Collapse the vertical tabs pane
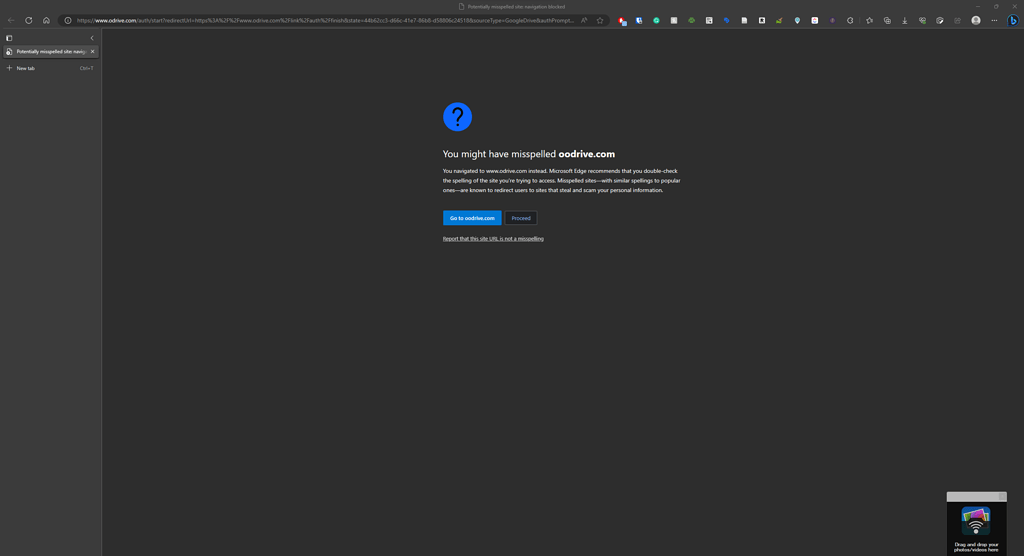The height and width of the screenshot is (556, 1024). click(92, 38)
